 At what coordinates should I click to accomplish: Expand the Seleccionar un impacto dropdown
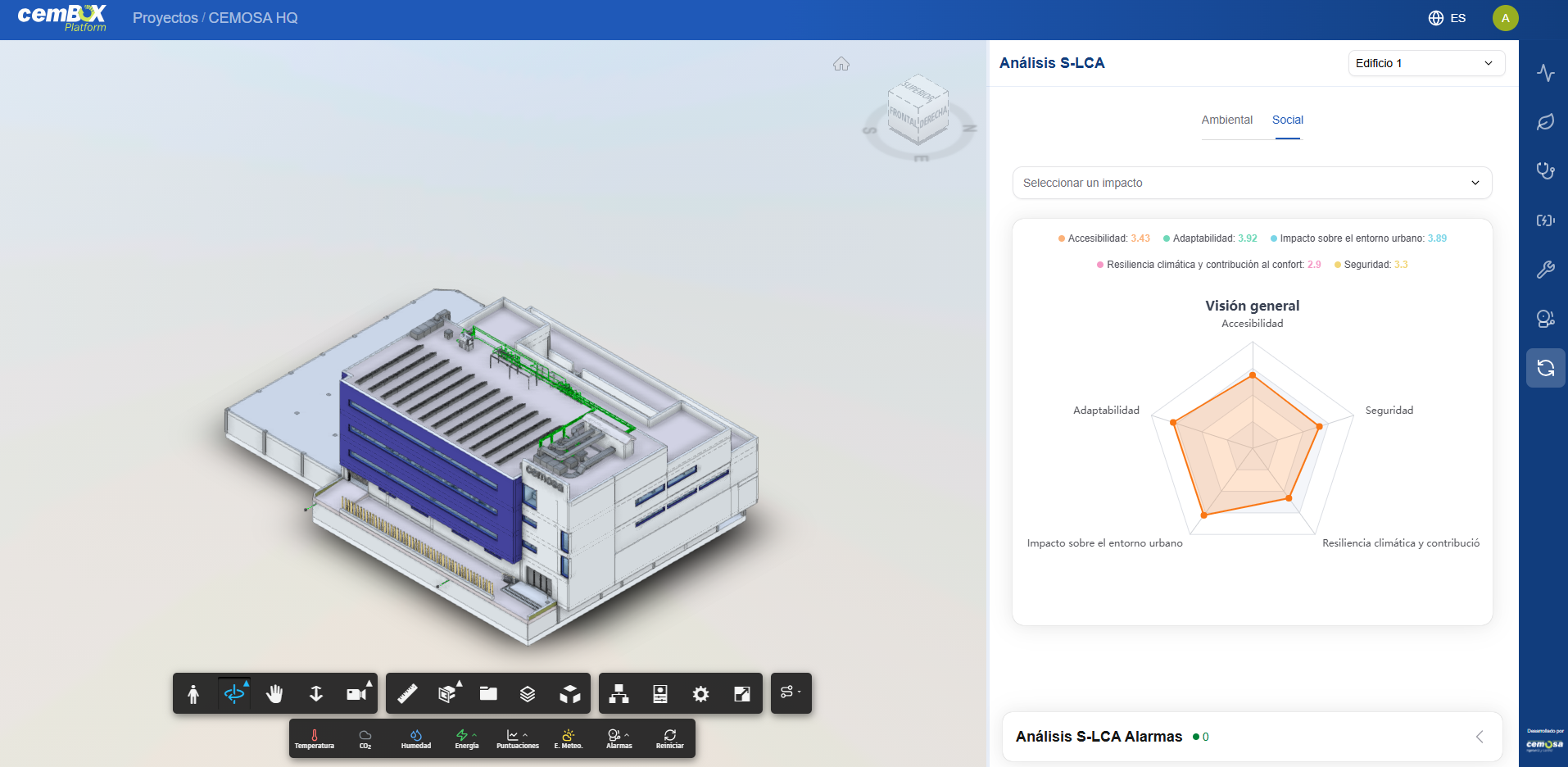click(1252, 183)
